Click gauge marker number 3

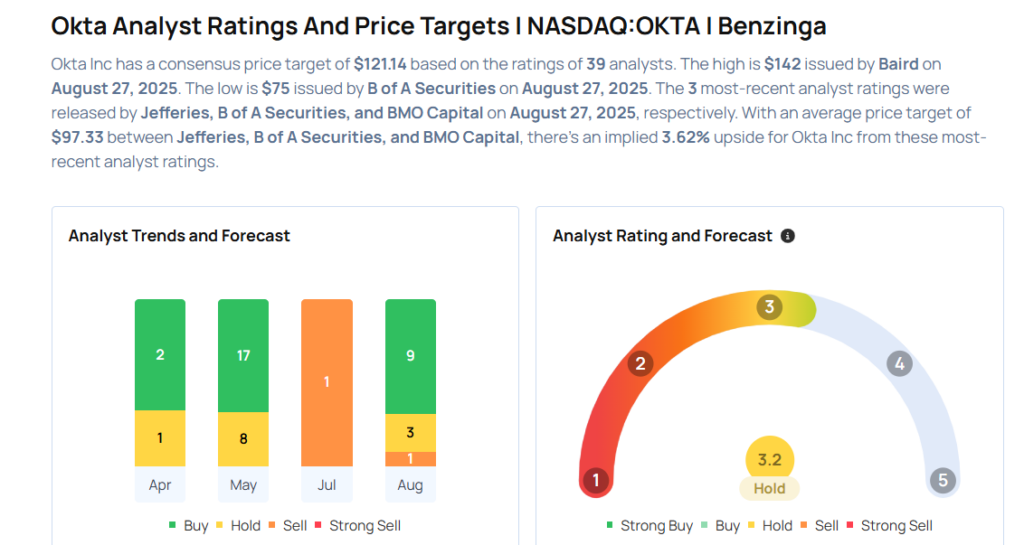click(770, 307)
